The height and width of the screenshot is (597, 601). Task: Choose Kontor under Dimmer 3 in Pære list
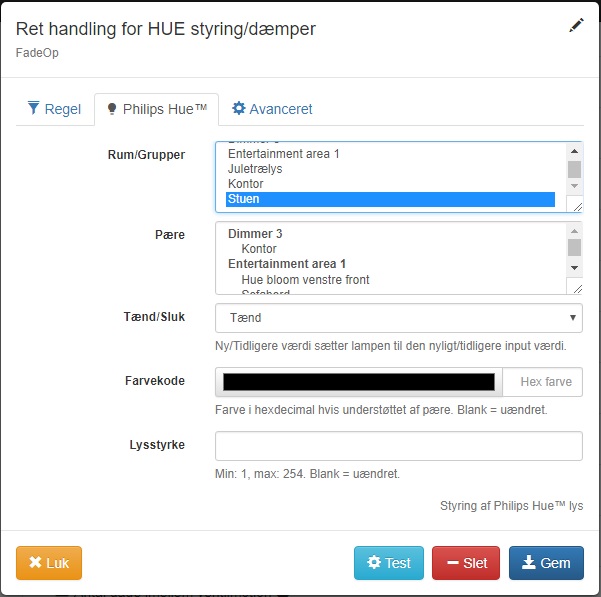click(259, 249)
